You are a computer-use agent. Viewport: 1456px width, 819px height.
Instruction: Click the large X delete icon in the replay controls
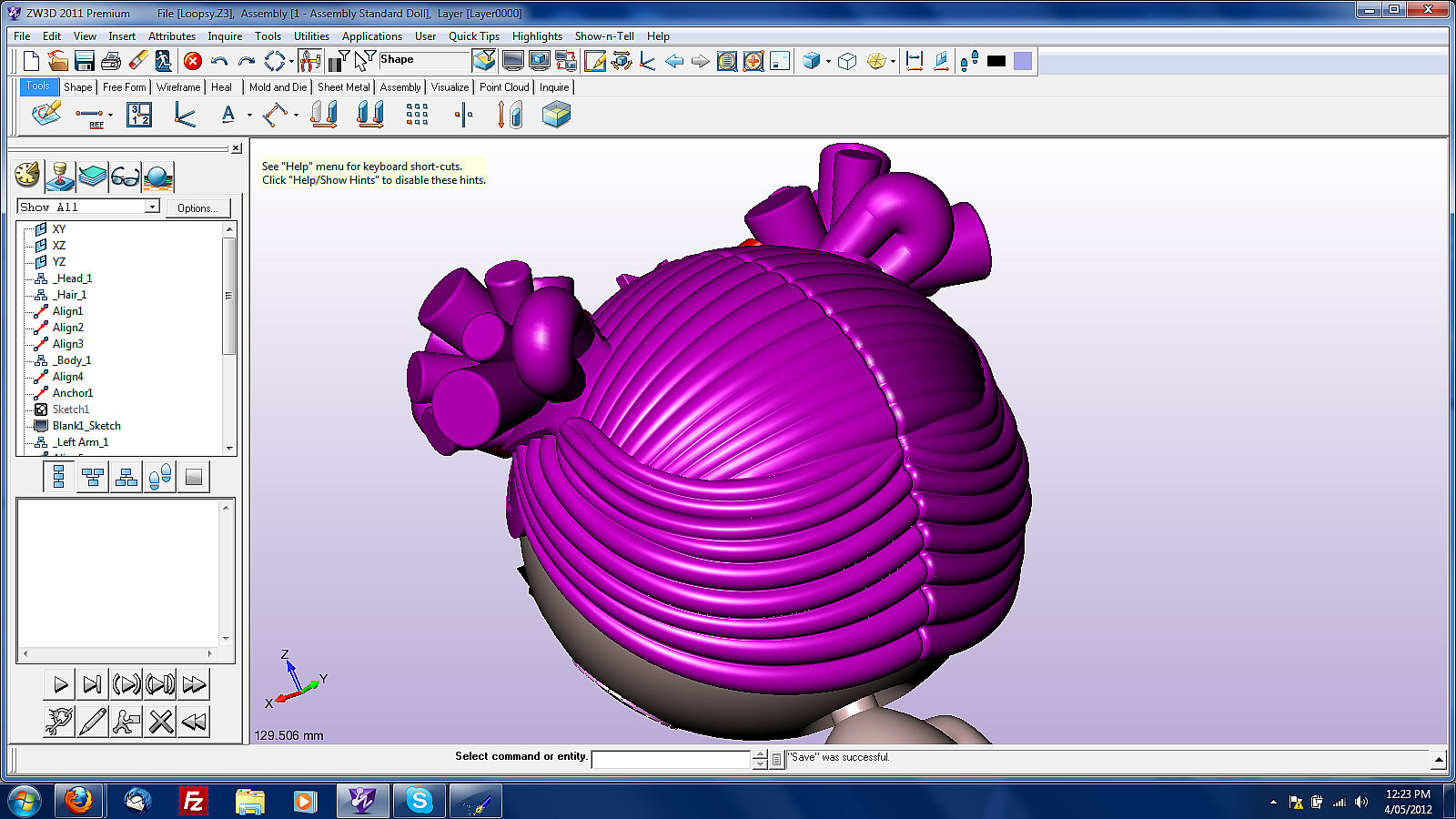161,722
